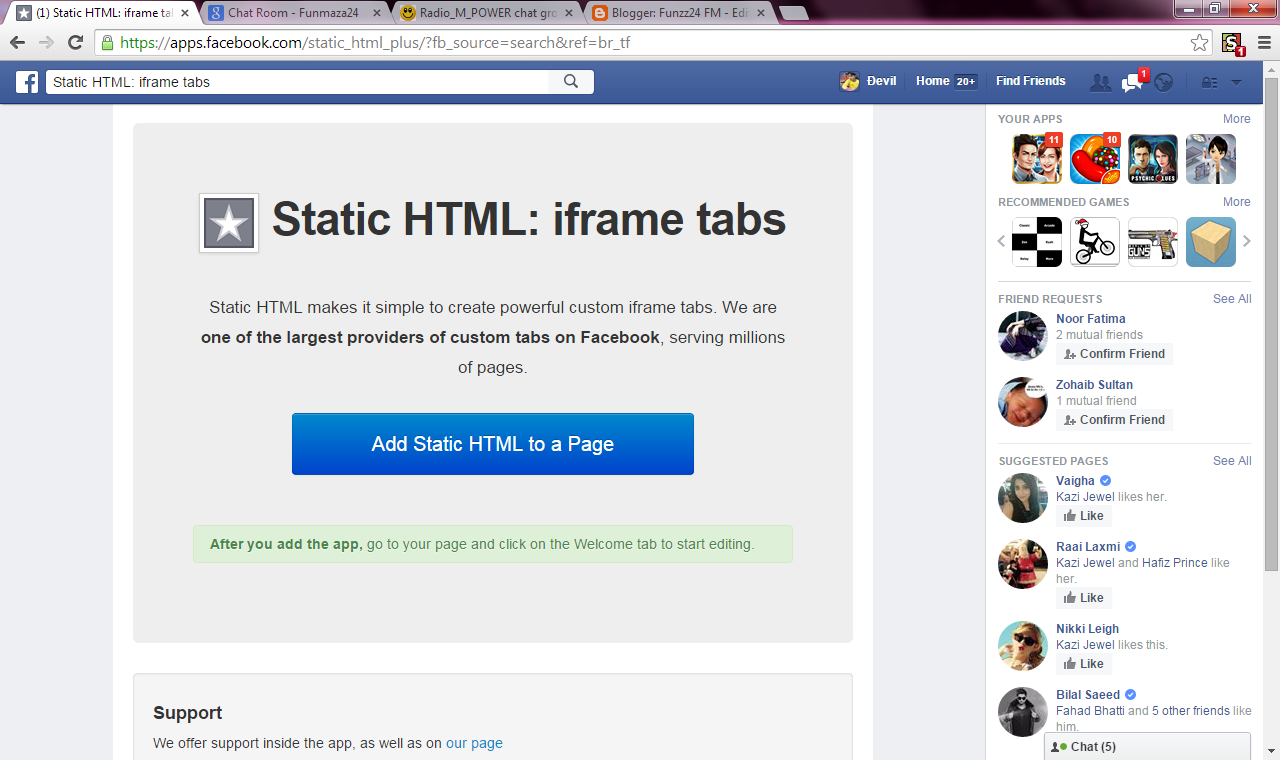Click the browser forward arrow
The height and width of the screenshot is (760, 1280).
tap(46, 43)
